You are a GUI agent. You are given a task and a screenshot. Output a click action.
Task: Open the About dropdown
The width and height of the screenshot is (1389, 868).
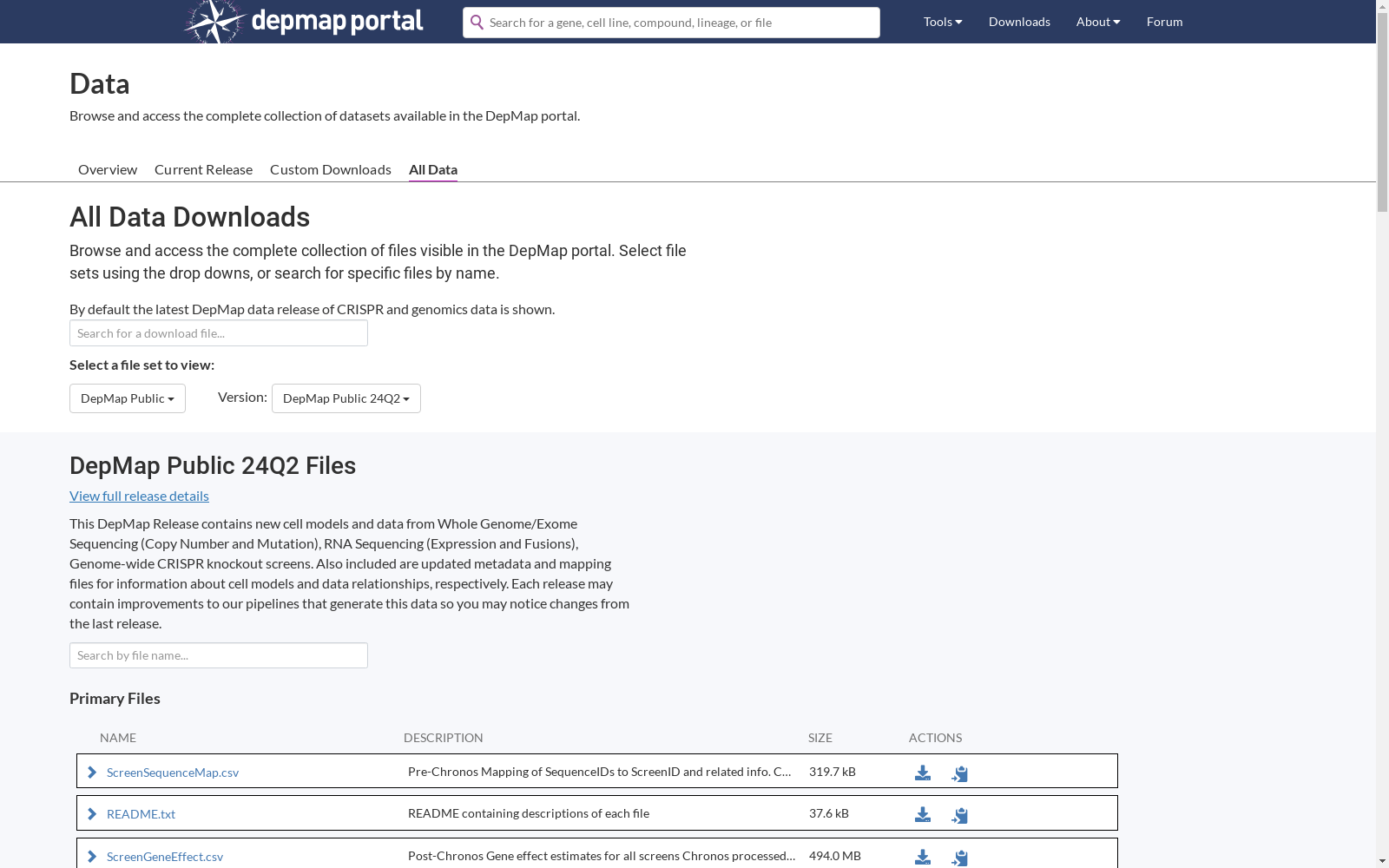click(x=1097, y=22)
